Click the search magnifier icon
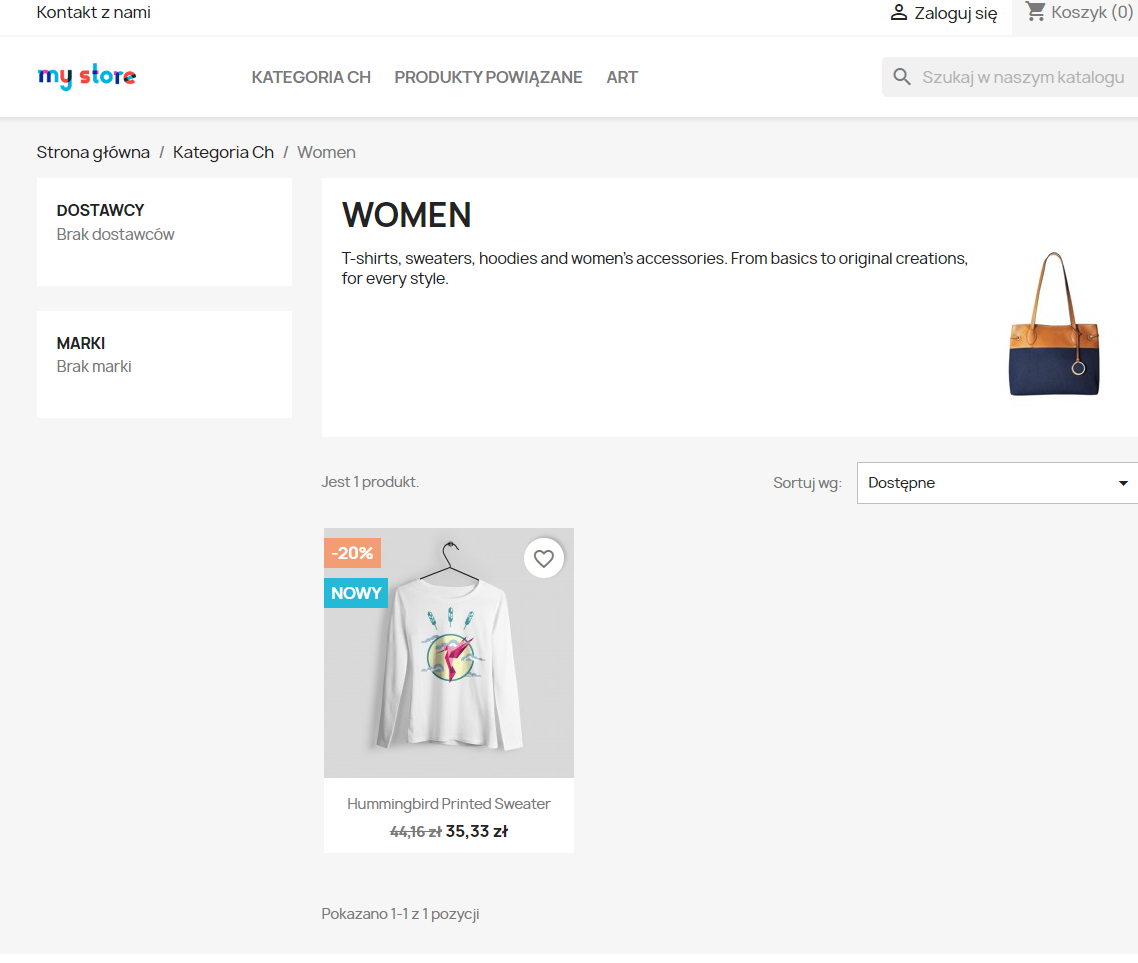1138x963 pixels. [901, 77]
